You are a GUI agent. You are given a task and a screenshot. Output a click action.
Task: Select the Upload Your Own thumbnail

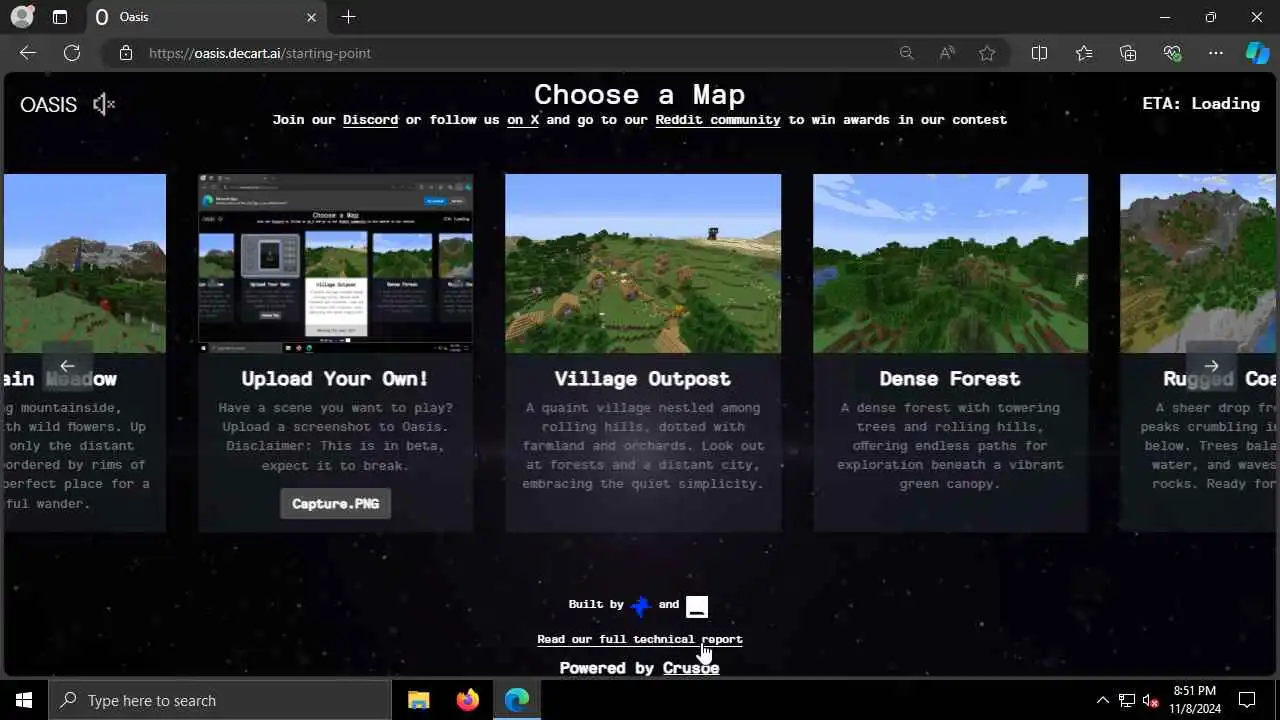tap(335, 263)
